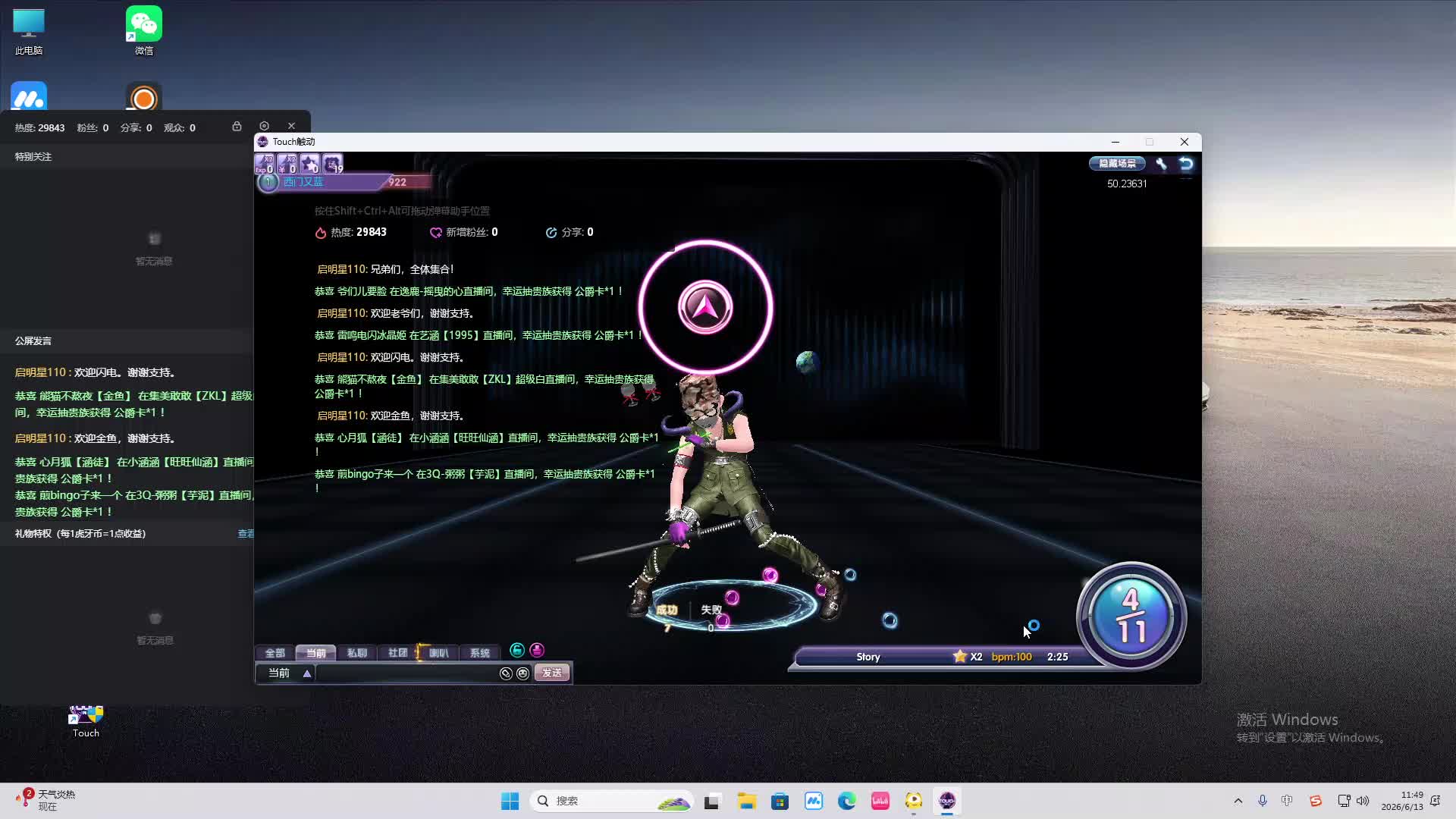
Task: Open the weather widget 天气炎热
Action: (x=45, y=800)
